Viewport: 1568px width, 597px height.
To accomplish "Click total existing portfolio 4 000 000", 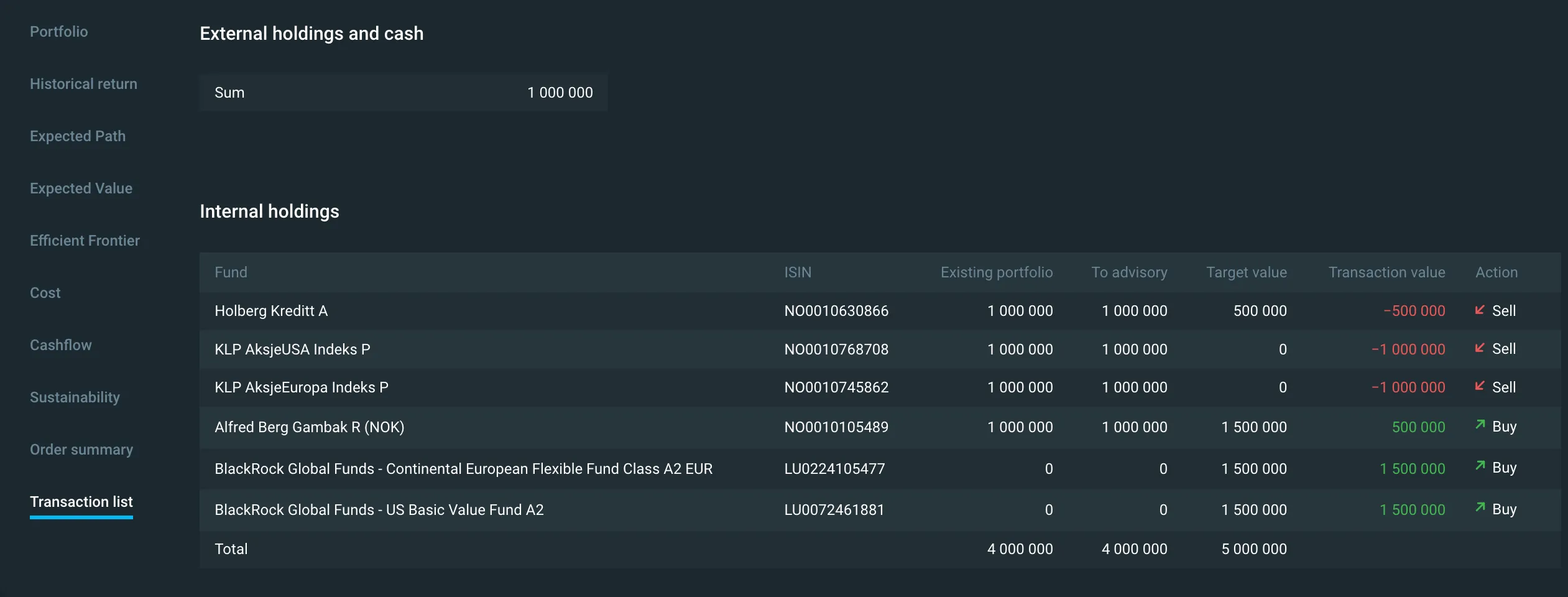I will click(1020, 549).
